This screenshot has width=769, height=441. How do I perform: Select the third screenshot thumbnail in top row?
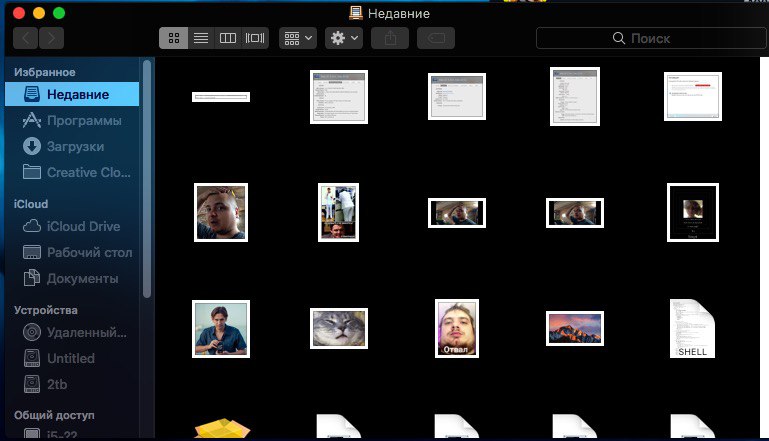(x=457, y=97)
